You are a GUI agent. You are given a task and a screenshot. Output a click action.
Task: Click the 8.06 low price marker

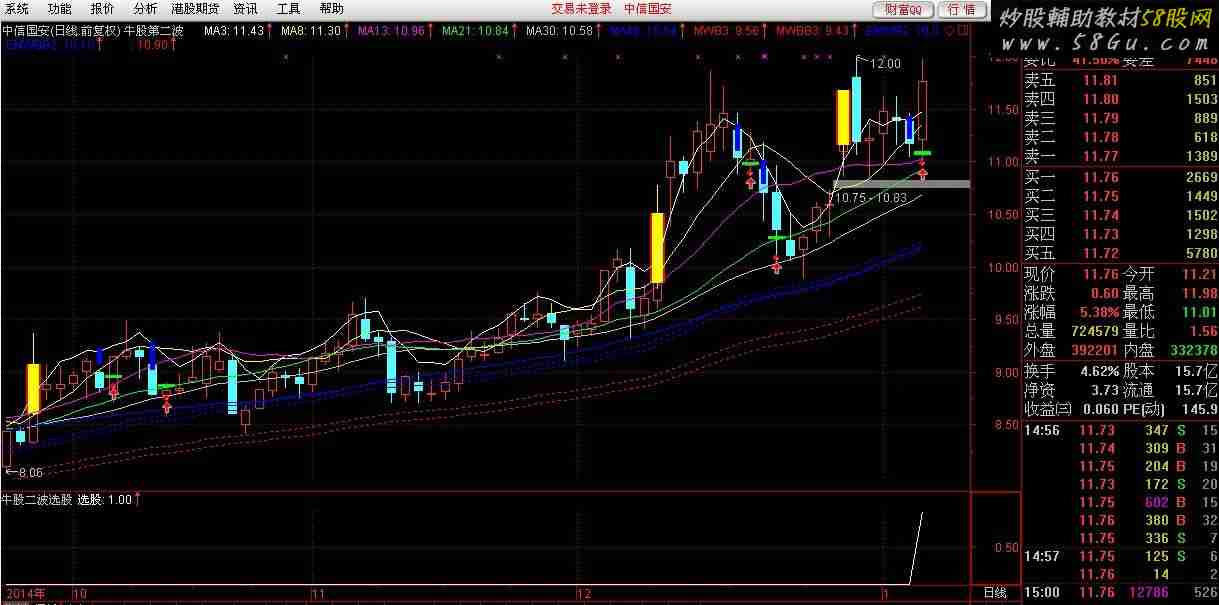click(x=30, y=472)
